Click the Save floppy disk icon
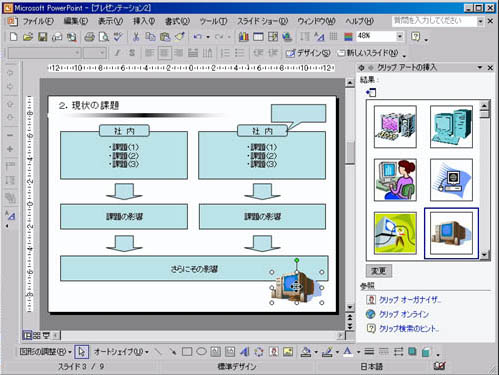This screenshot has height=375, width=499. (42, 37)
